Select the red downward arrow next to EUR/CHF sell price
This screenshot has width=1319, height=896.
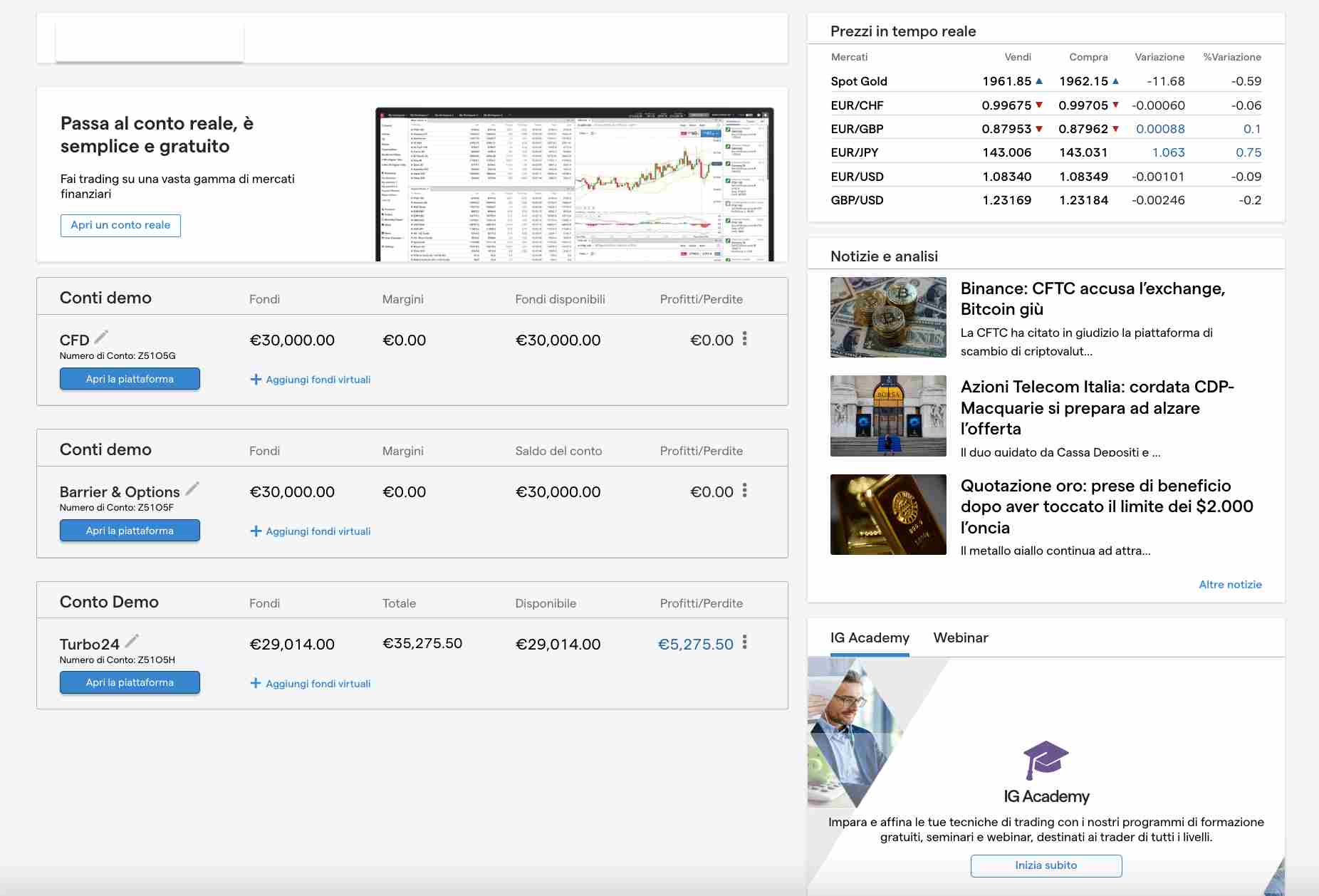point(1040,105)
